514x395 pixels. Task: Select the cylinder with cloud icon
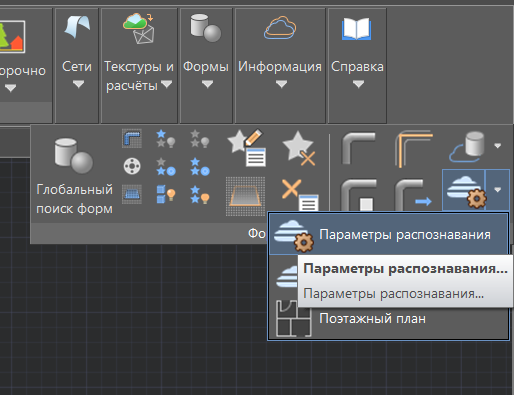tap(467, 147)
